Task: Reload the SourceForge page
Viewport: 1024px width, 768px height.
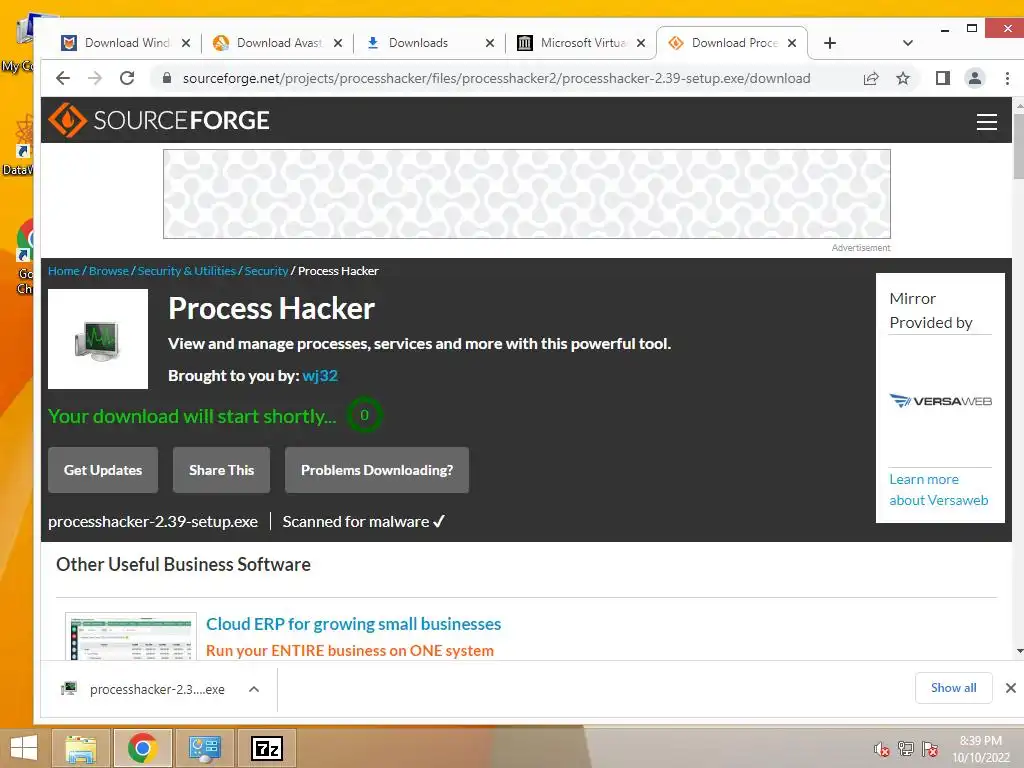Action: click(127, 78)
